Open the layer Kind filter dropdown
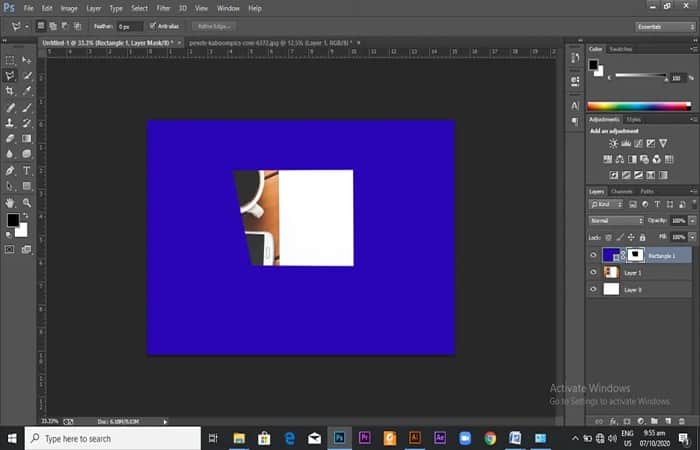The height and width of the screenshot is (450, 700). coord(606,204)
